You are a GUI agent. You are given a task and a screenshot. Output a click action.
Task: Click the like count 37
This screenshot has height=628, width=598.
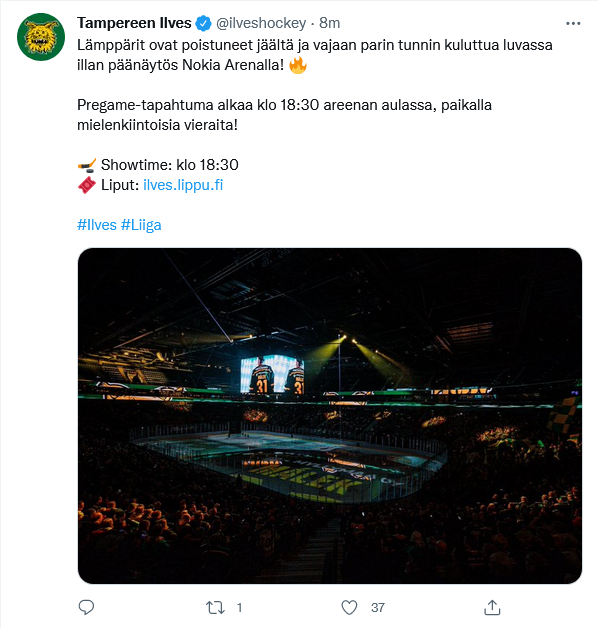point(378,608)
